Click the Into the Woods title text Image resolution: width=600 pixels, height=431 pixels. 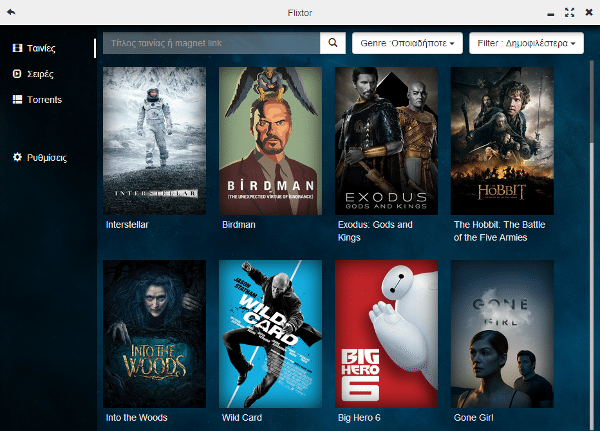136,418
